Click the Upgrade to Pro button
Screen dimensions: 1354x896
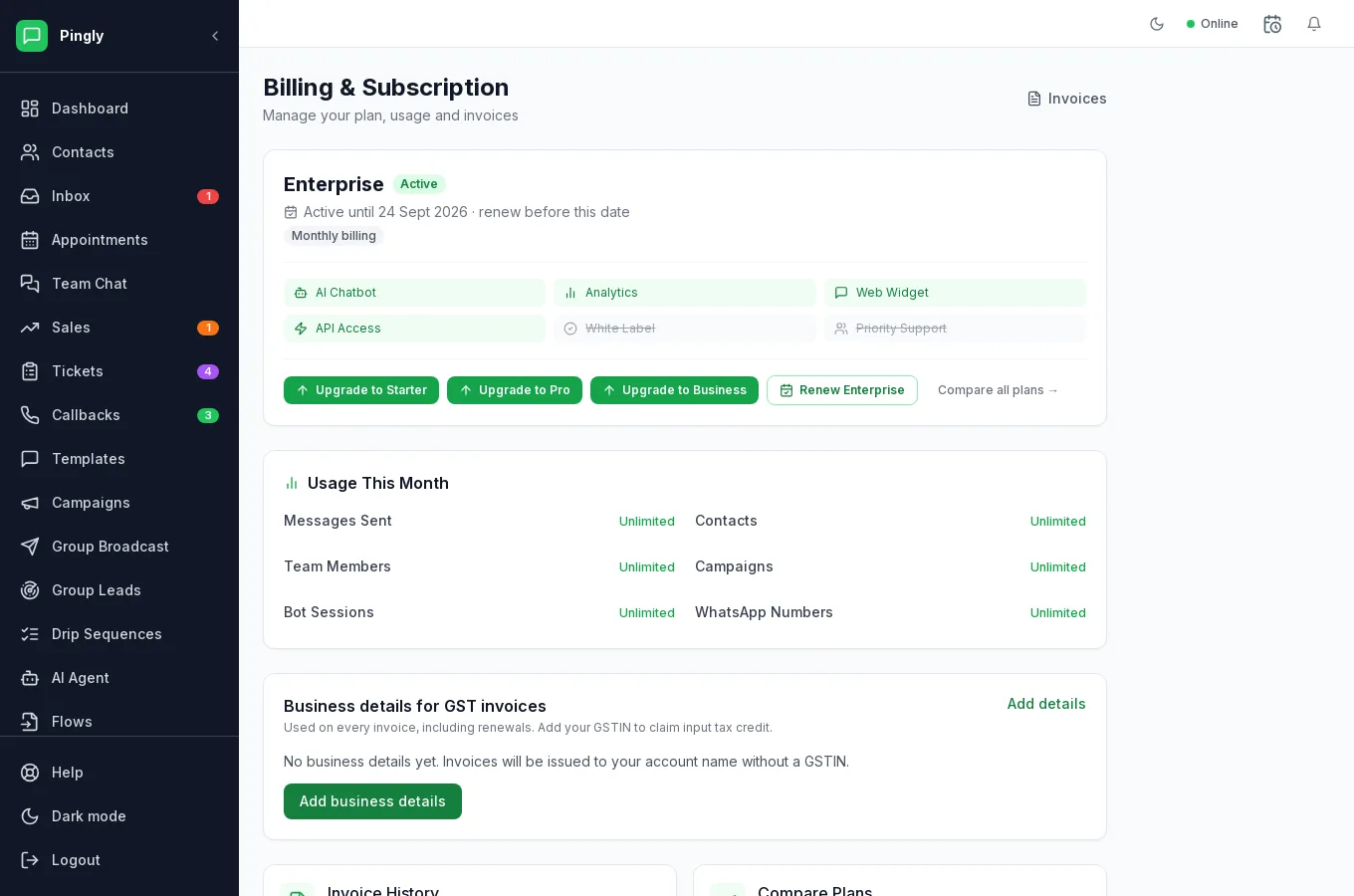pos(515,390)
